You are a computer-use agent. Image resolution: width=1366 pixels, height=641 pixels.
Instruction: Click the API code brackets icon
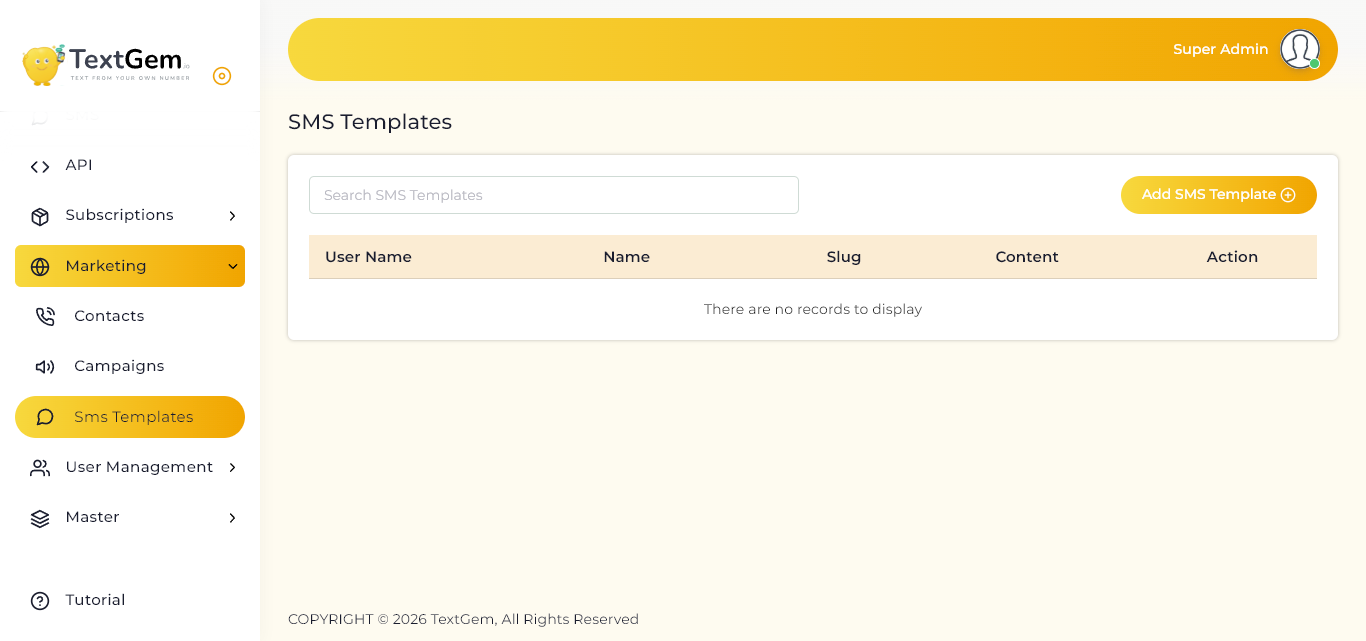pyautogui.click(x=40, y=167)
